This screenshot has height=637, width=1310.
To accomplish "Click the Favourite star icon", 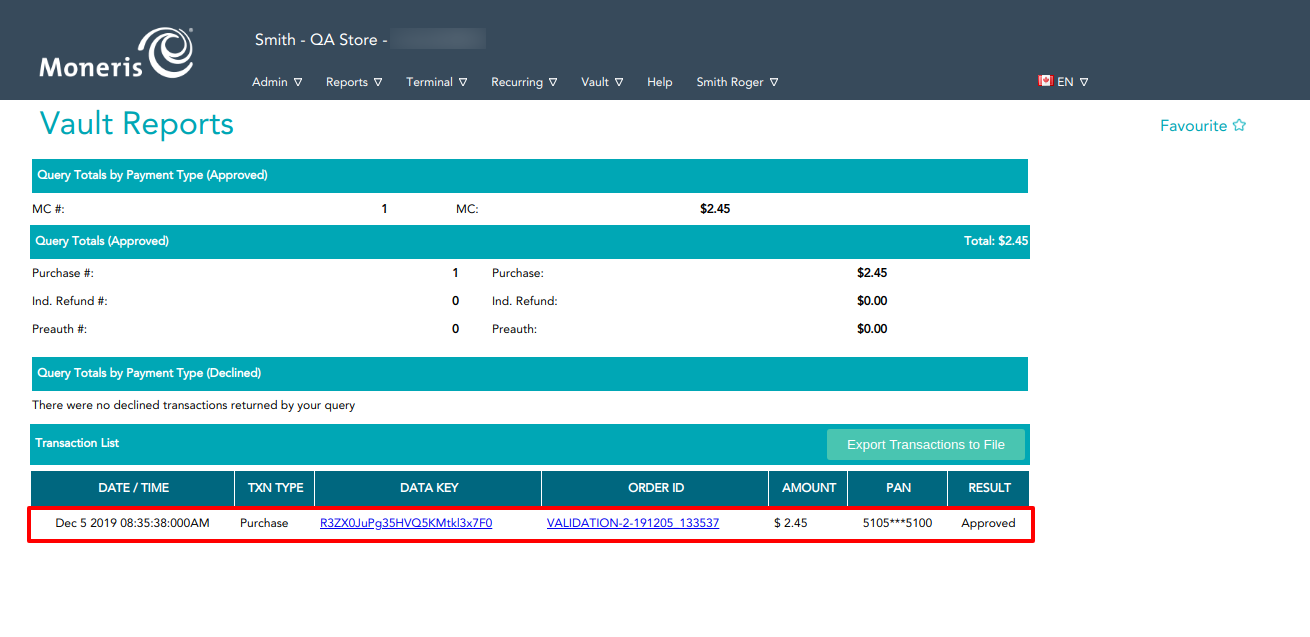I will (x=1239, y=126).
